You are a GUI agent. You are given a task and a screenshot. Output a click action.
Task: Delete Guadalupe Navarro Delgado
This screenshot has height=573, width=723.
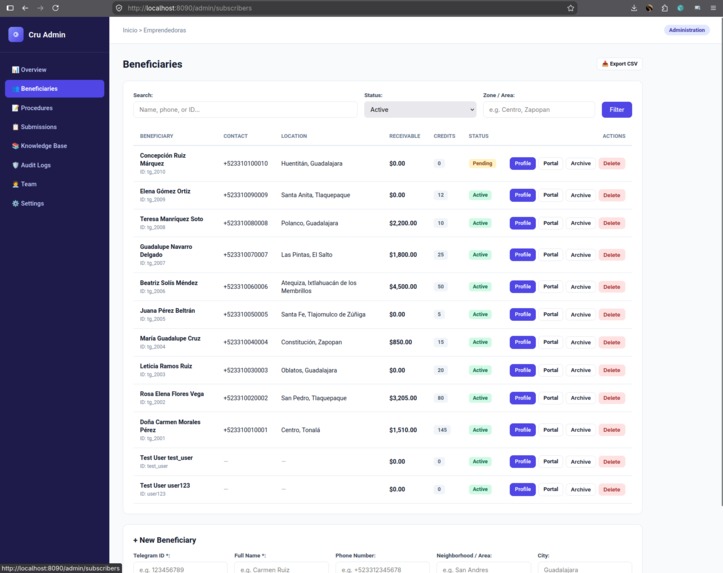tap(611, 255)
